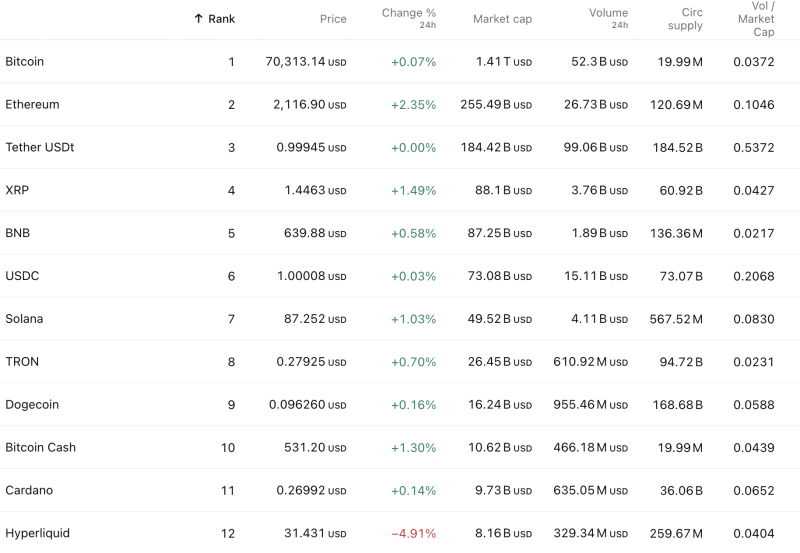Click Bitcoin's 52.3 B USD volume

[599, 62]
